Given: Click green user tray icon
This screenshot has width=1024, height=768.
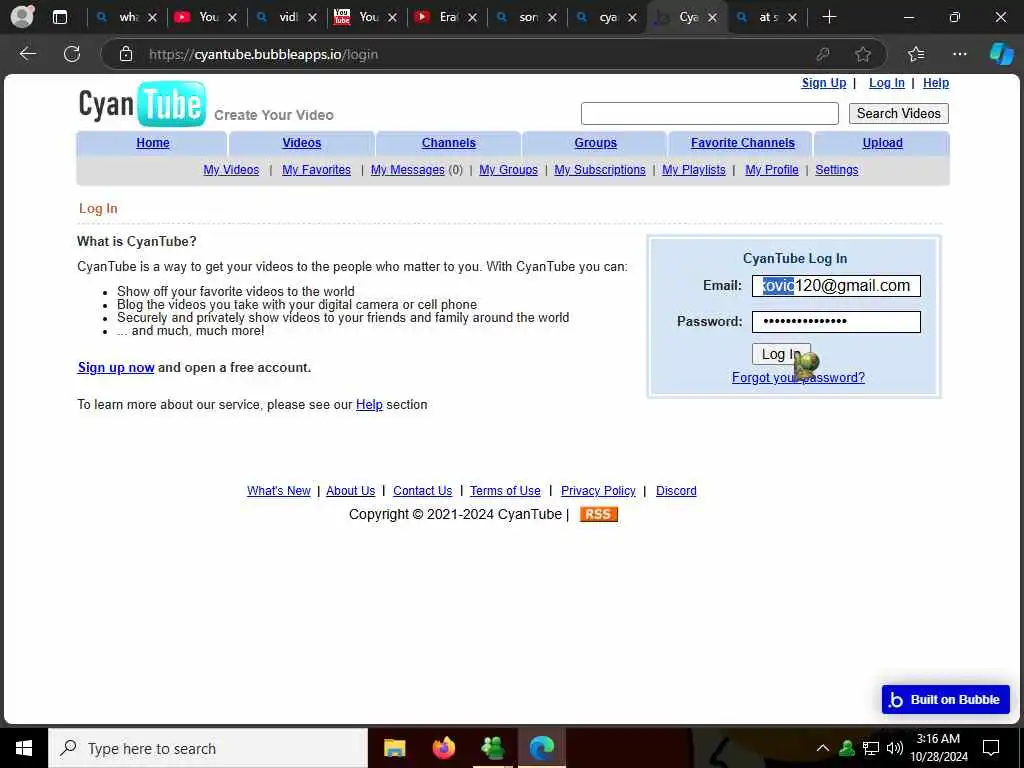Looking at the screenshot, I should coord(847,748).
